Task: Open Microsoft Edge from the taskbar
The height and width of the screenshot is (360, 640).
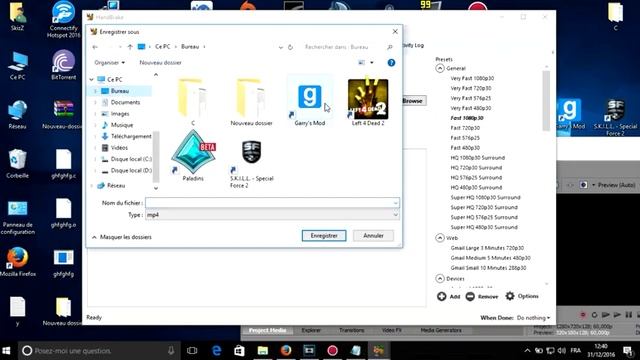Action: click(216, 351)
